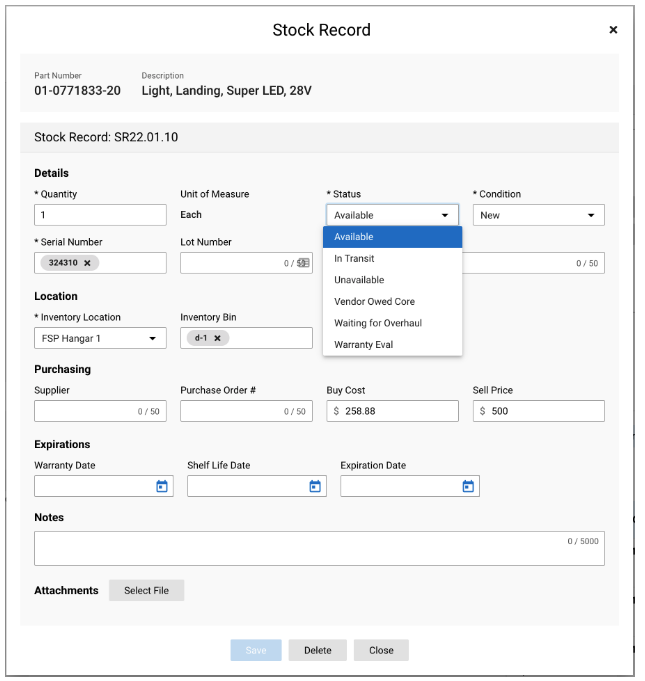Remove serial number 324310 chip
Screen dimensions: 645x681
tap(87, 263)
